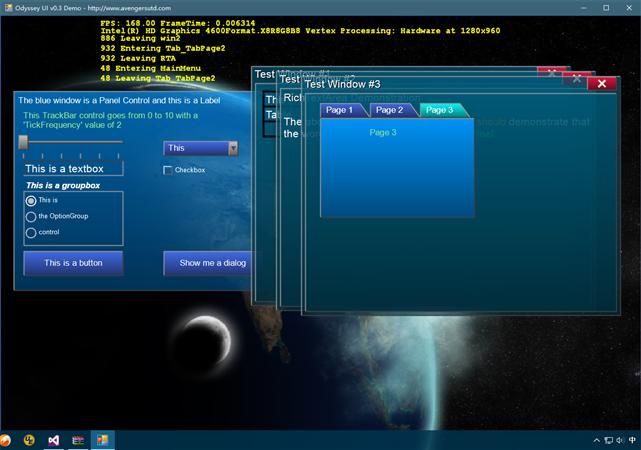Click '48 Entering MainMenu' log line

pyautogui.click(x=150, y=68)
